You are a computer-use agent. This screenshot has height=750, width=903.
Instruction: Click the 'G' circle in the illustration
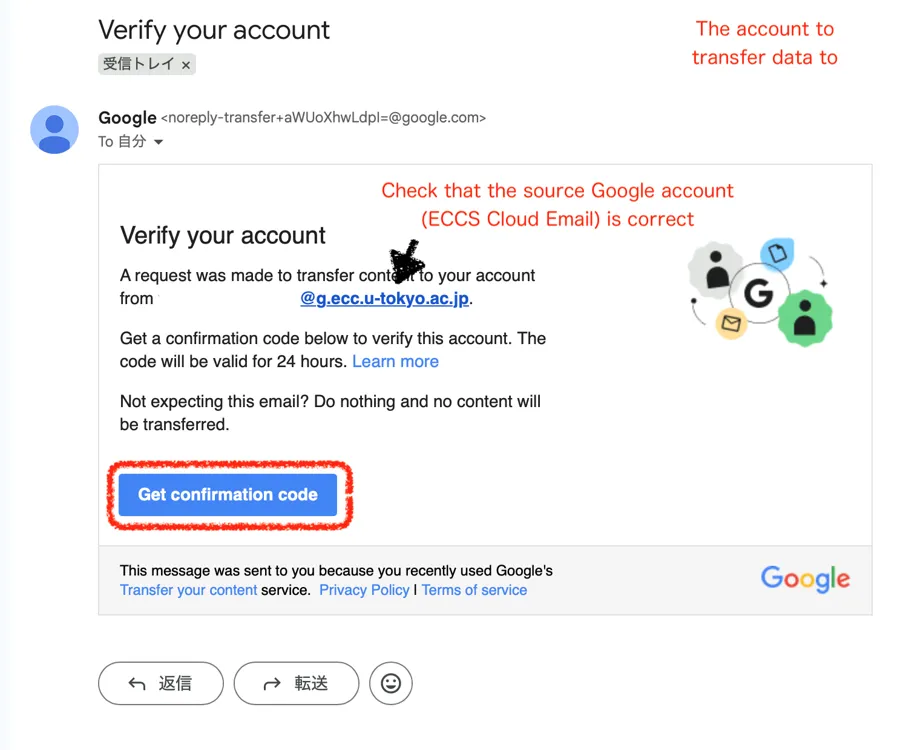[x=759, y=293]
